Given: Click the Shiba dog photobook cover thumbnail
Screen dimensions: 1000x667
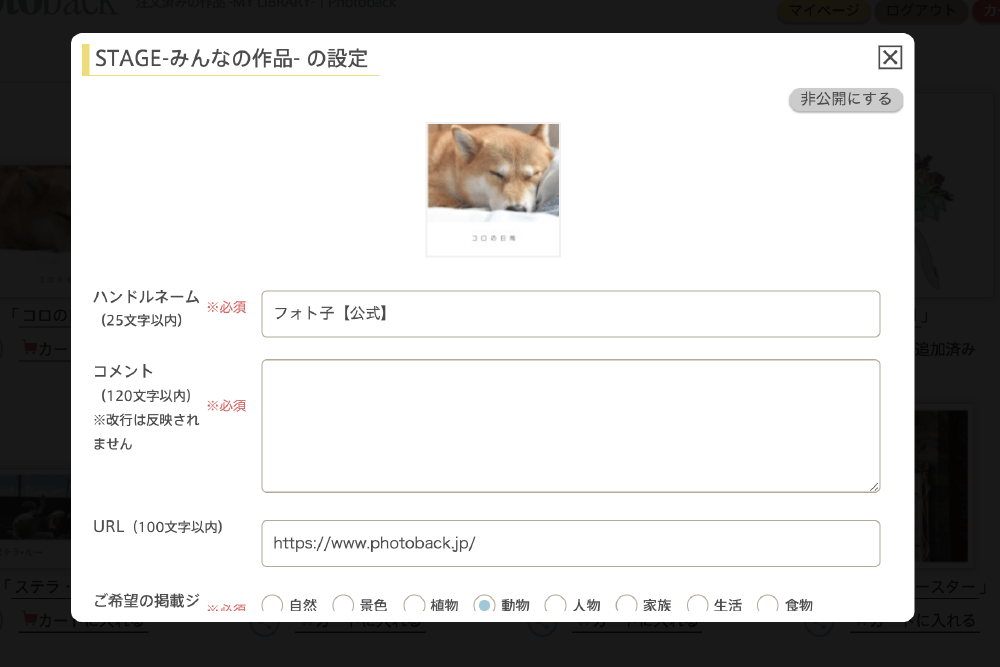Looking at the screenshot, I should tap(493, 189).
